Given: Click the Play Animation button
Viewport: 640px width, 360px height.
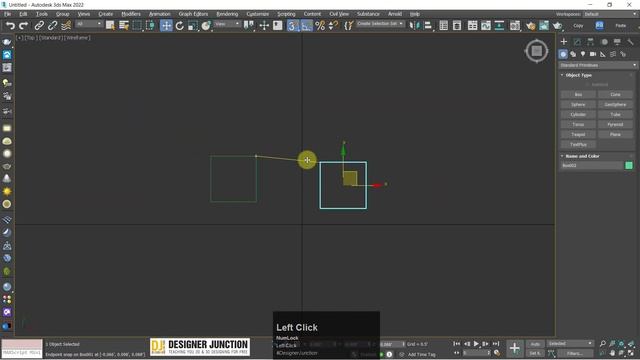Looking at the screenshot, I should tap(476, 344).
